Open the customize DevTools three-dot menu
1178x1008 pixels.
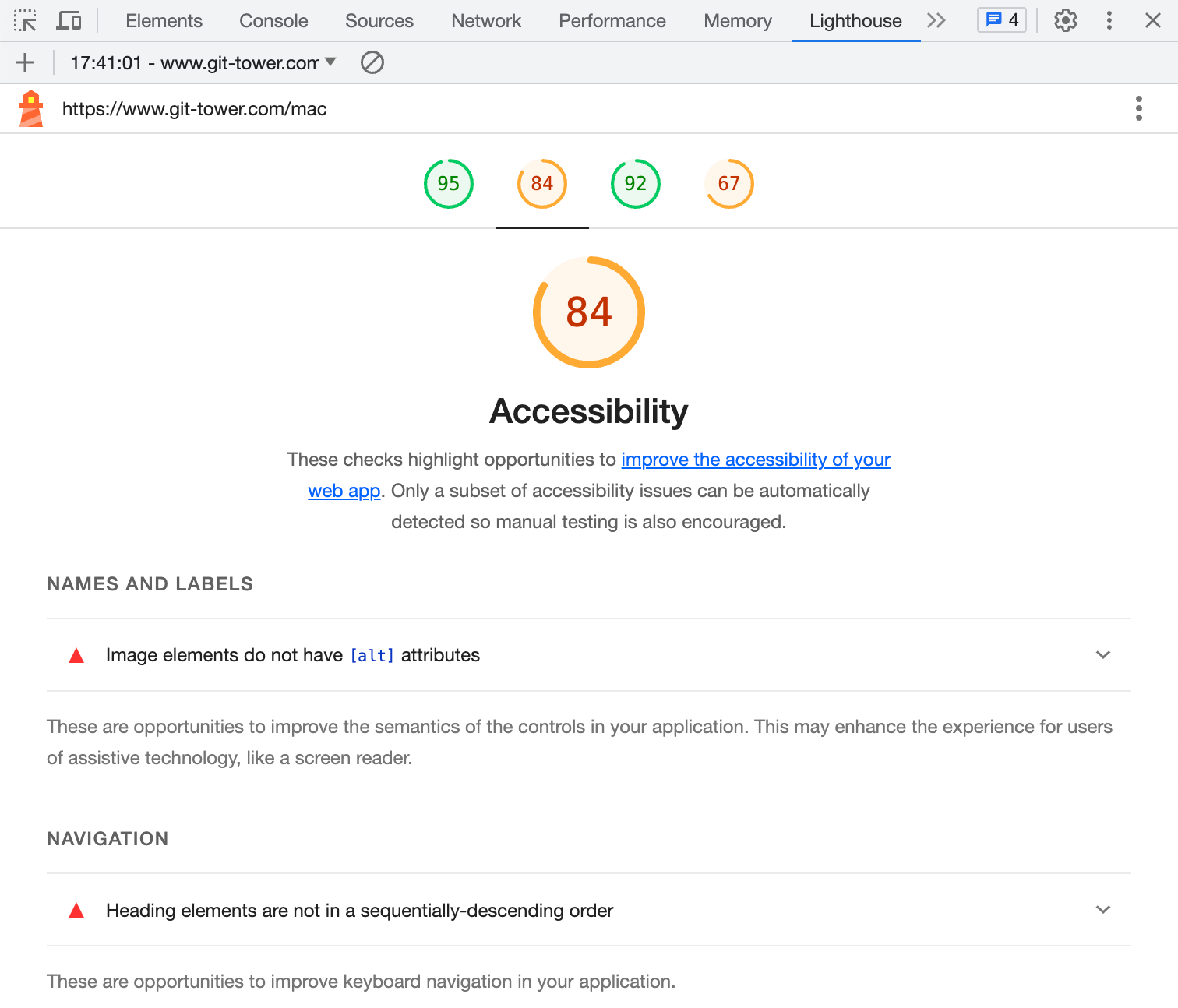click(x=1109, y=20)
